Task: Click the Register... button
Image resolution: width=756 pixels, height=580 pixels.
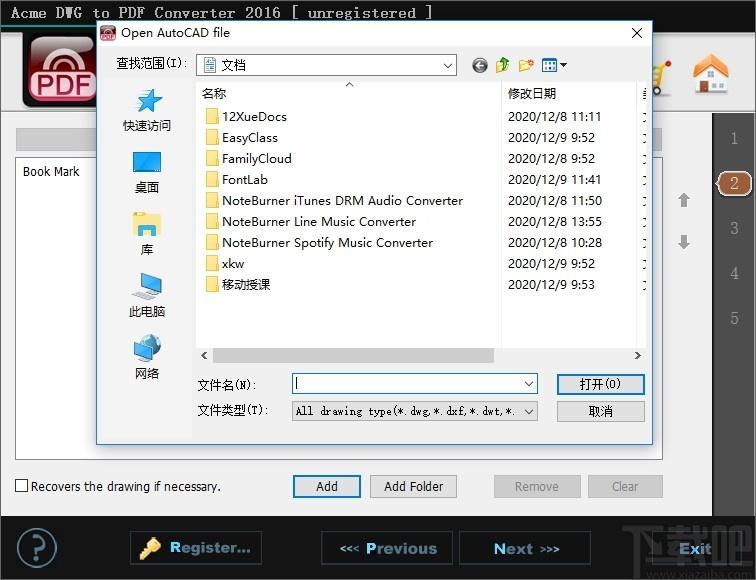Action: pyautogui.click(x=196, y=548)
